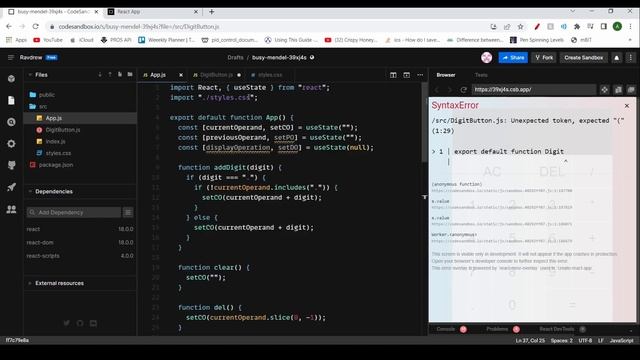This screenshot has height=360, width=640.
Task: Open Configuration Files gear icon in sidebar
Action: 11,144
